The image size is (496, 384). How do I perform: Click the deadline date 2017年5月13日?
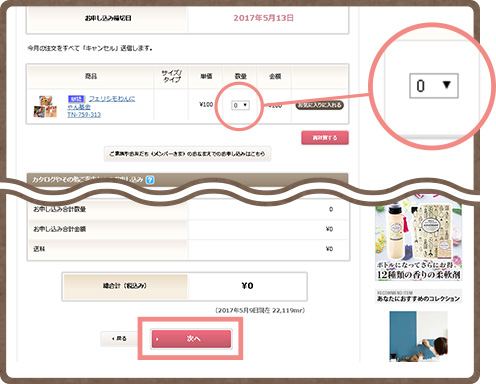point(263,18)
